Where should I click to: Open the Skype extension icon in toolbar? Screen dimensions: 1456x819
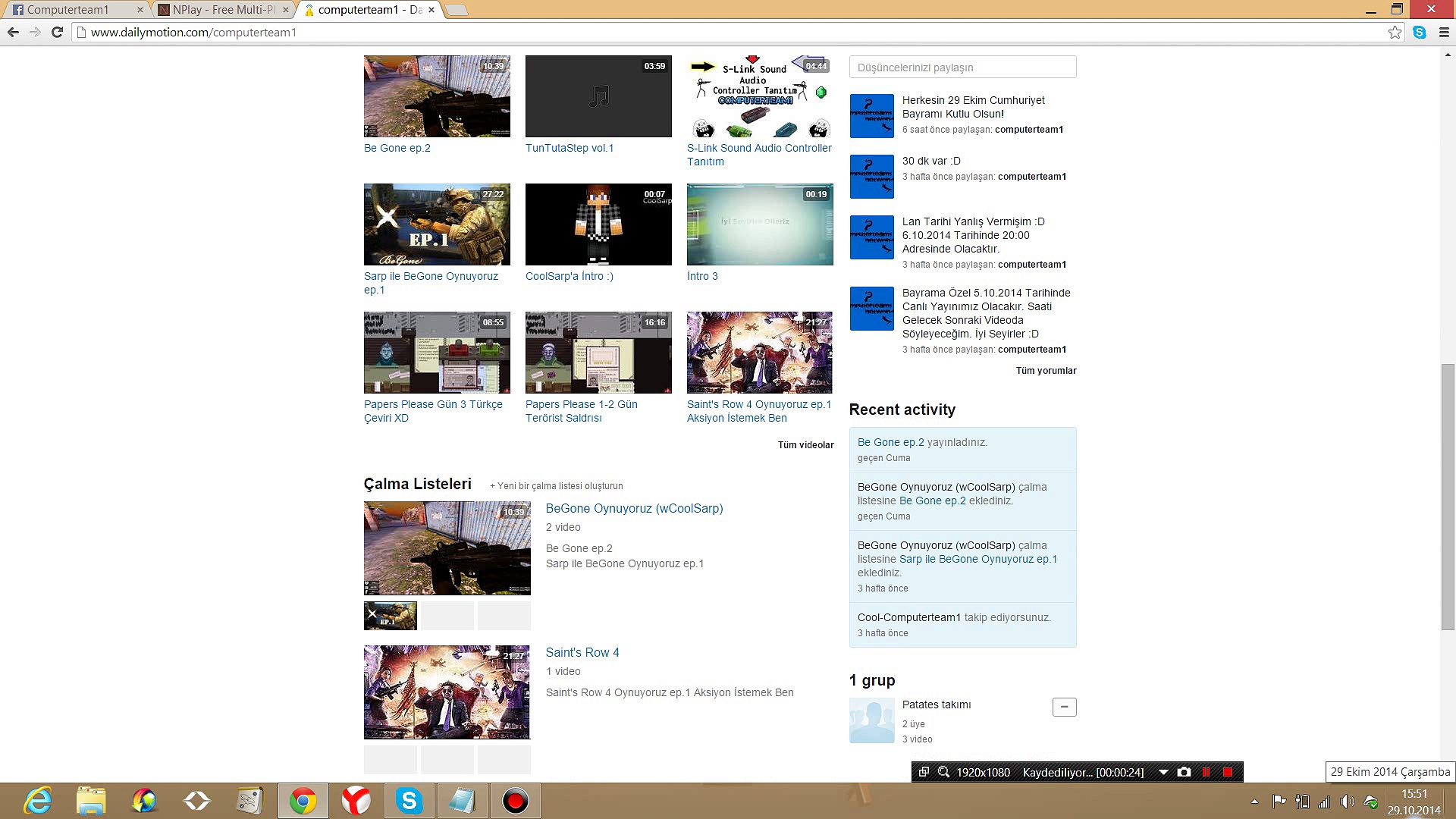tap(1420, 32)
